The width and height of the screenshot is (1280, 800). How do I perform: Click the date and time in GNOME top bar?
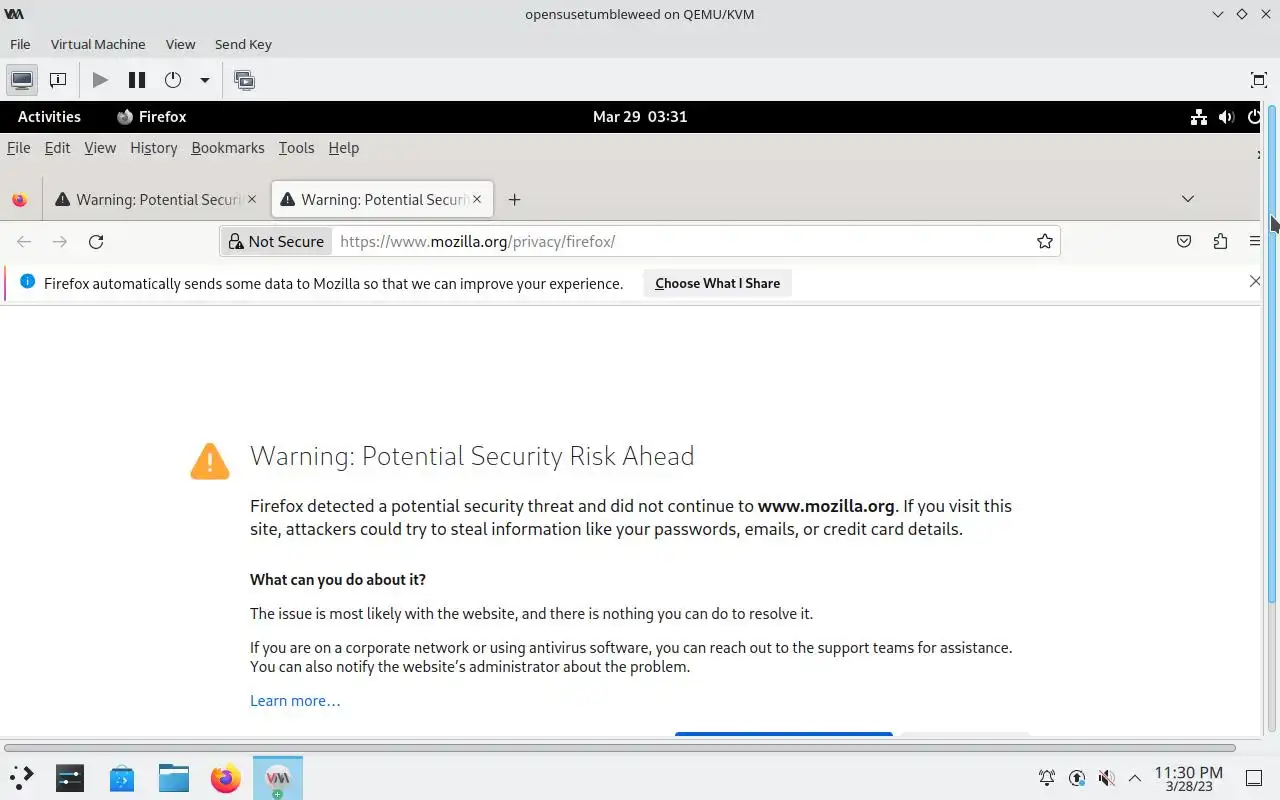640,116
